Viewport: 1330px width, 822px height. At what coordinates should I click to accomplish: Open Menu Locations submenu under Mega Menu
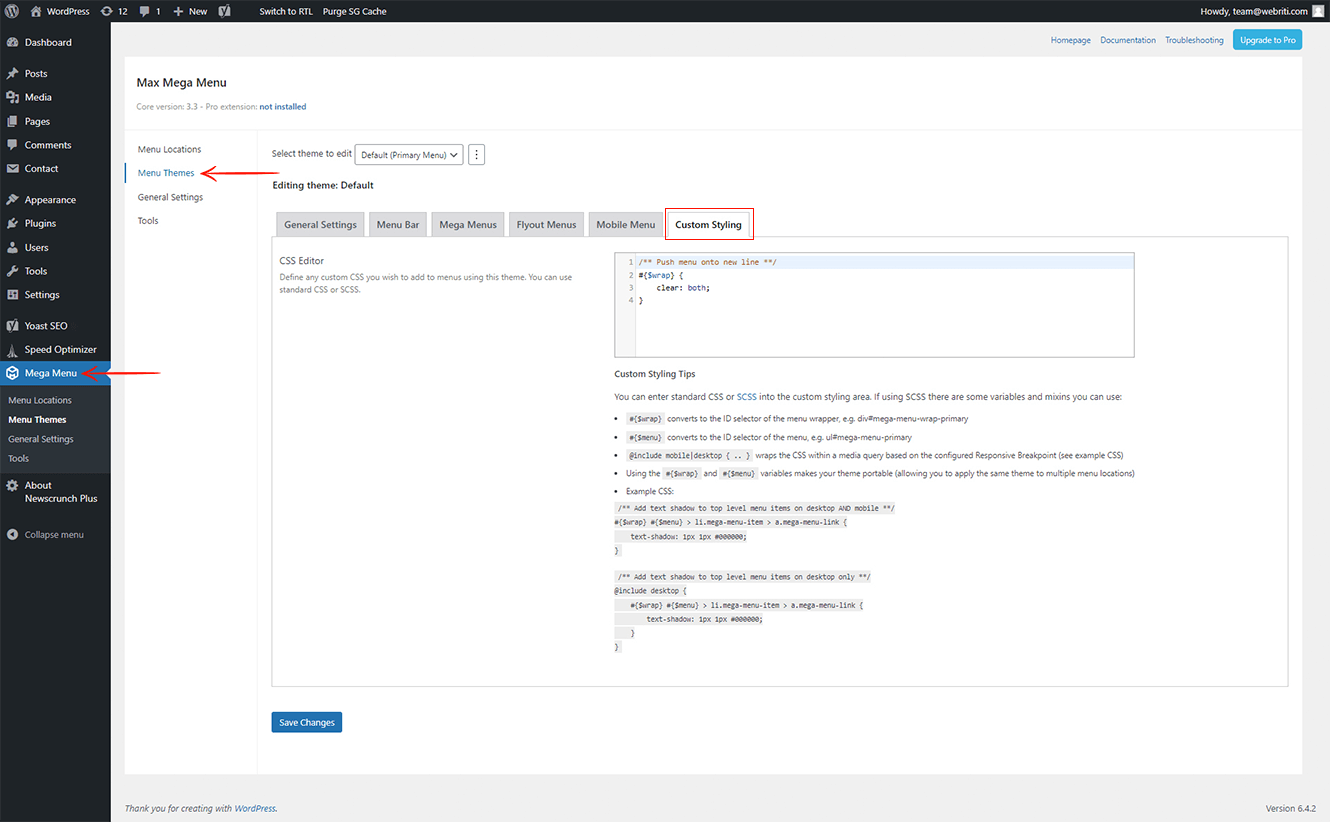40,400
